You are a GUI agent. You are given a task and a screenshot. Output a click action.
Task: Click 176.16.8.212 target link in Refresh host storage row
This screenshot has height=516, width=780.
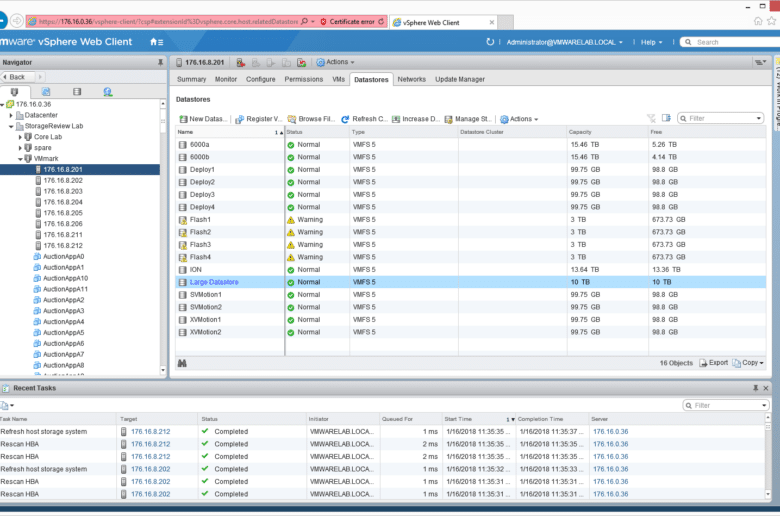151,431
